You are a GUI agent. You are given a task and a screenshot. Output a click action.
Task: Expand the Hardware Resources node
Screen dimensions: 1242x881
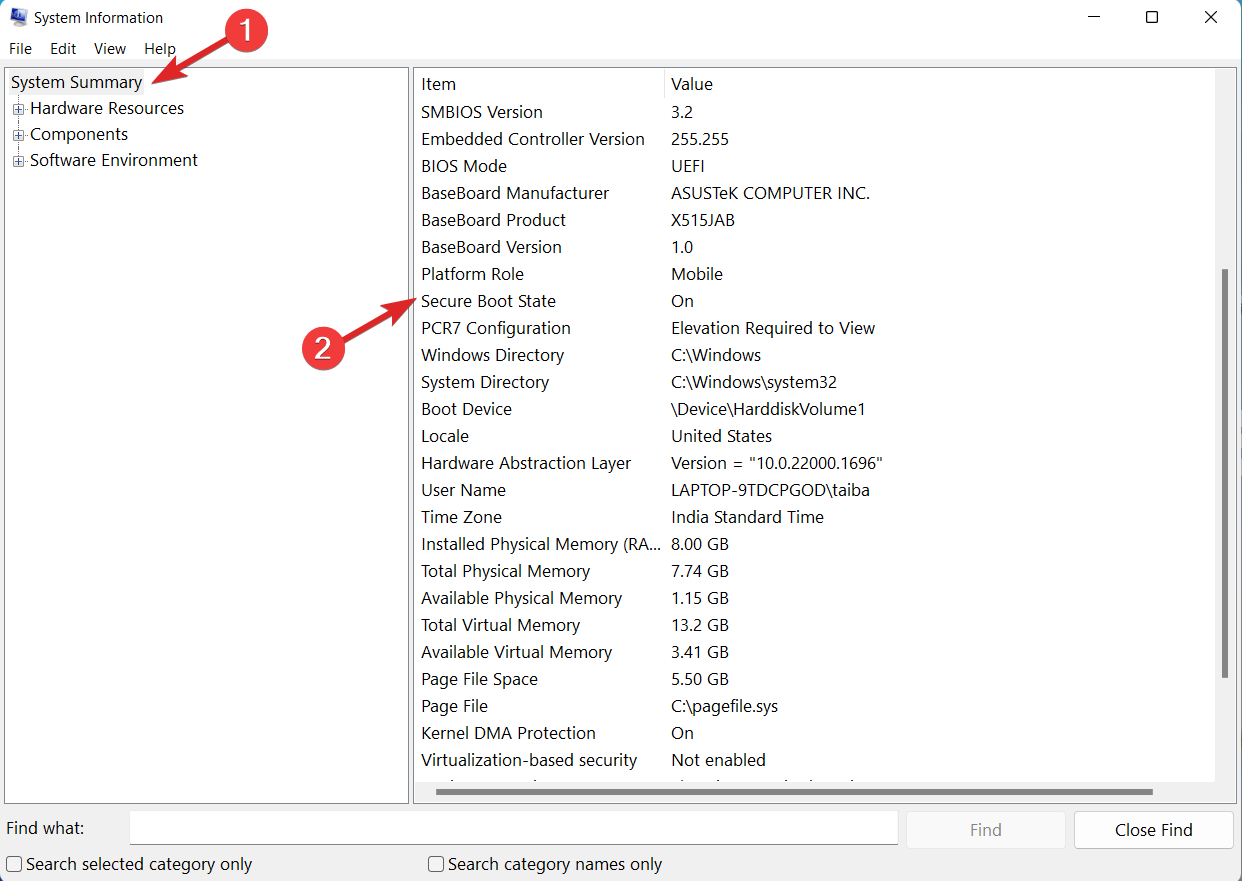tap(18, 109)
